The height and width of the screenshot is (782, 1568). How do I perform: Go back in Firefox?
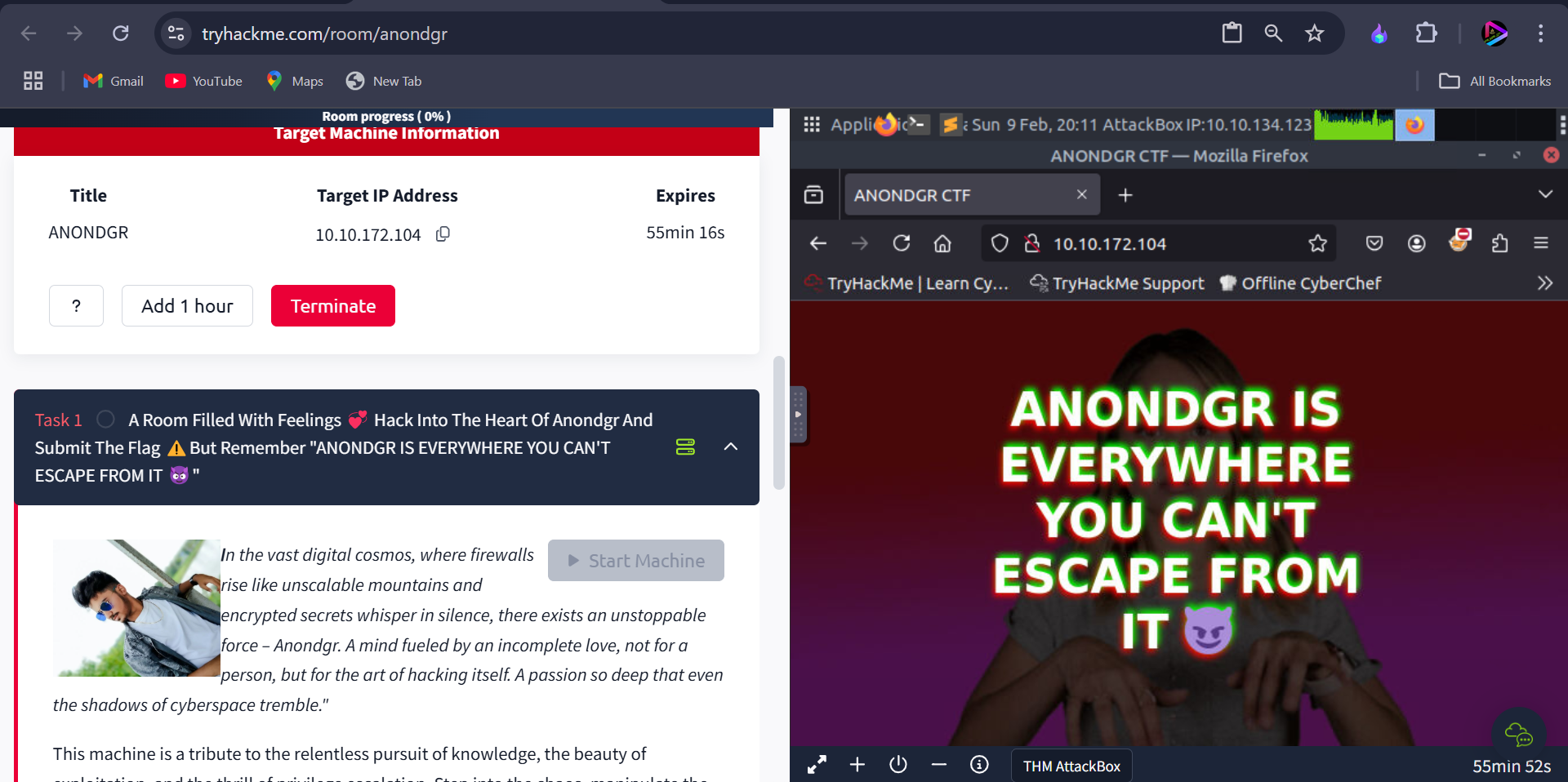[818, 243]
